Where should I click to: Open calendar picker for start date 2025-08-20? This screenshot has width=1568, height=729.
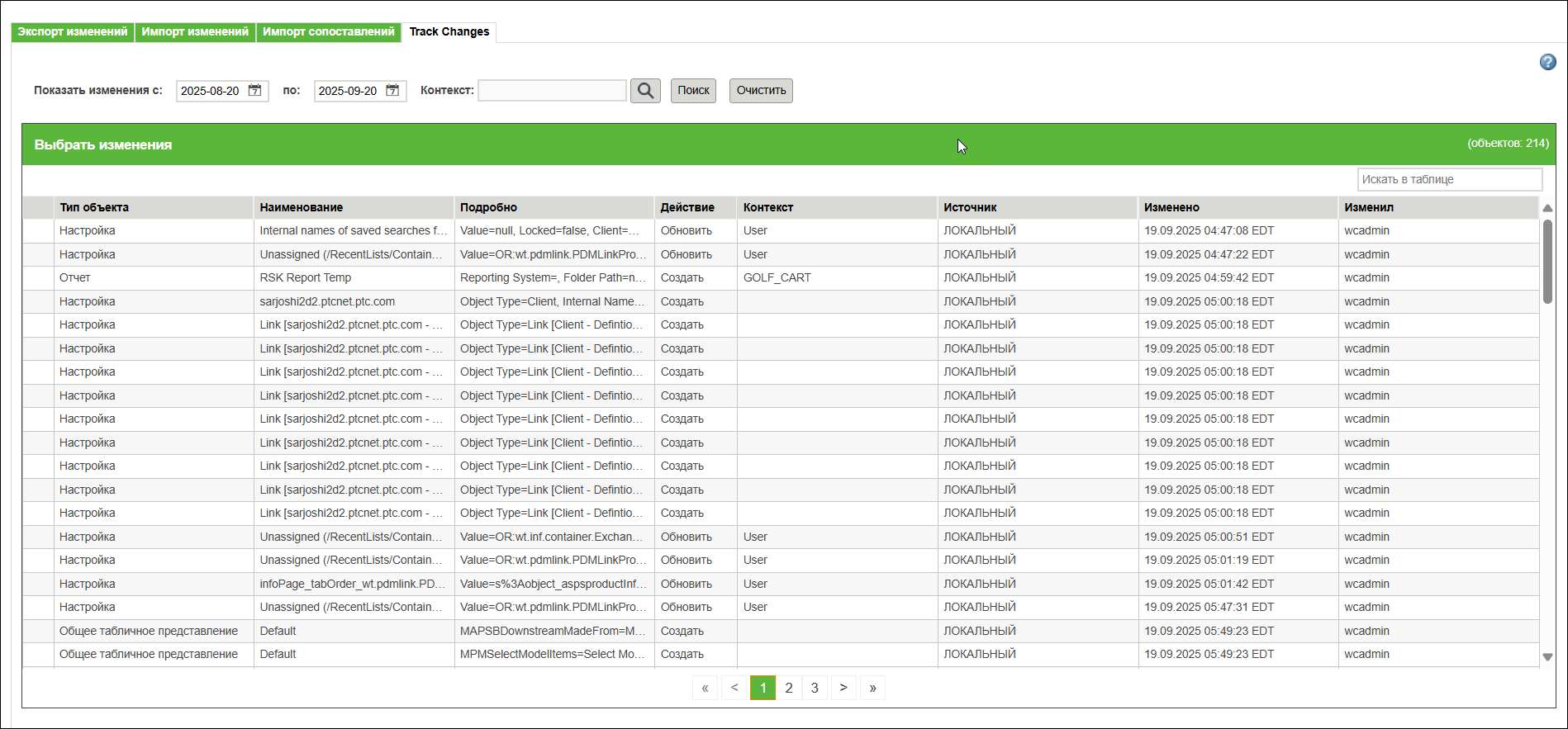click(x=254, y=90)
